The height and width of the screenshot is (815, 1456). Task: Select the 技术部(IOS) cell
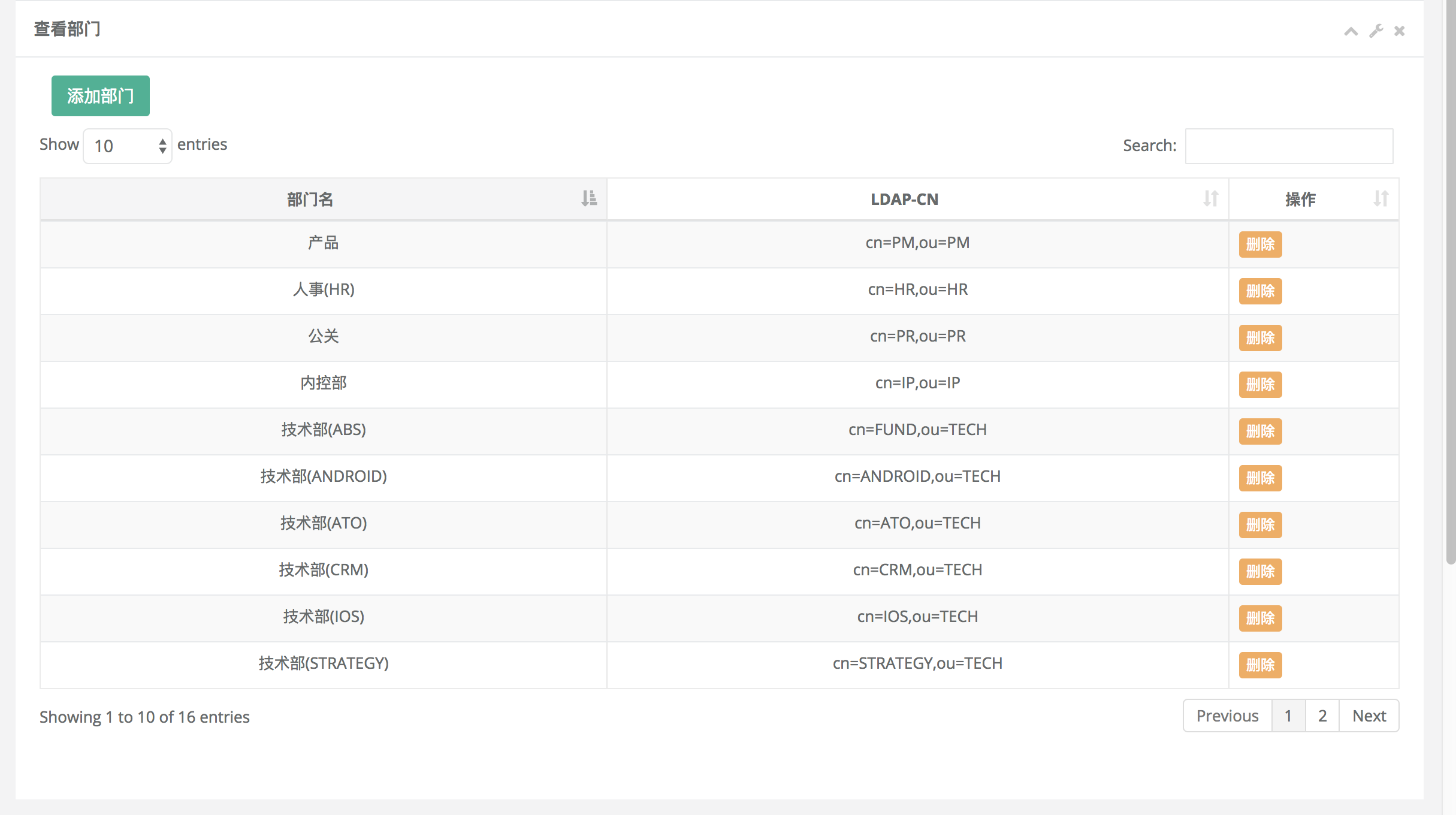(324, 617)
